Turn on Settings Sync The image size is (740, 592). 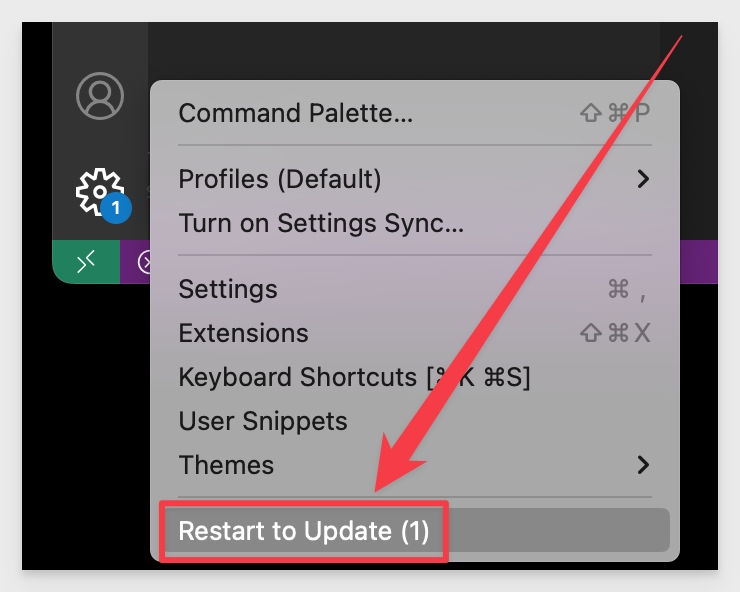click(415, 223)
